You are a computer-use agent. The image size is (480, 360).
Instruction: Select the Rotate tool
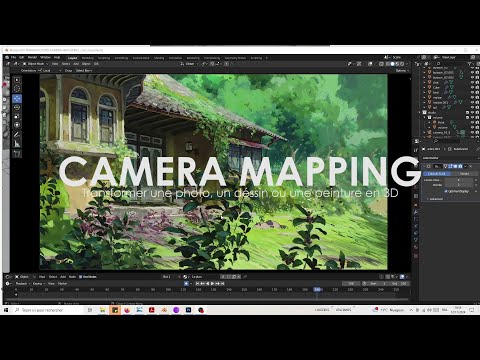pos(17,107)
